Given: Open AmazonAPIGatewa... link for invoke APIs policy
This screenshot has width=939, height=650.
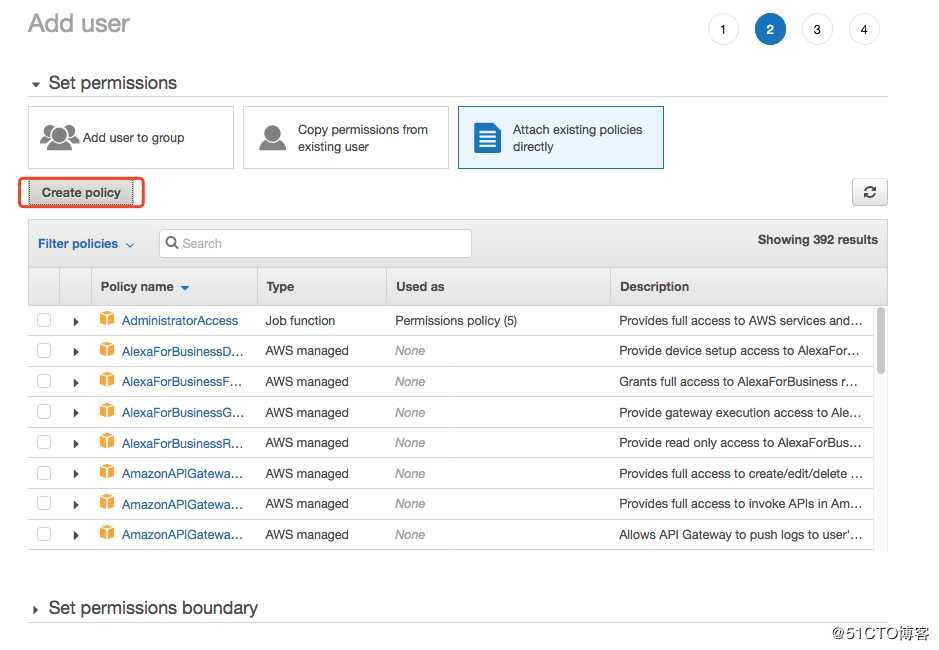Looking at the screenshot, I should coord(182,504).
